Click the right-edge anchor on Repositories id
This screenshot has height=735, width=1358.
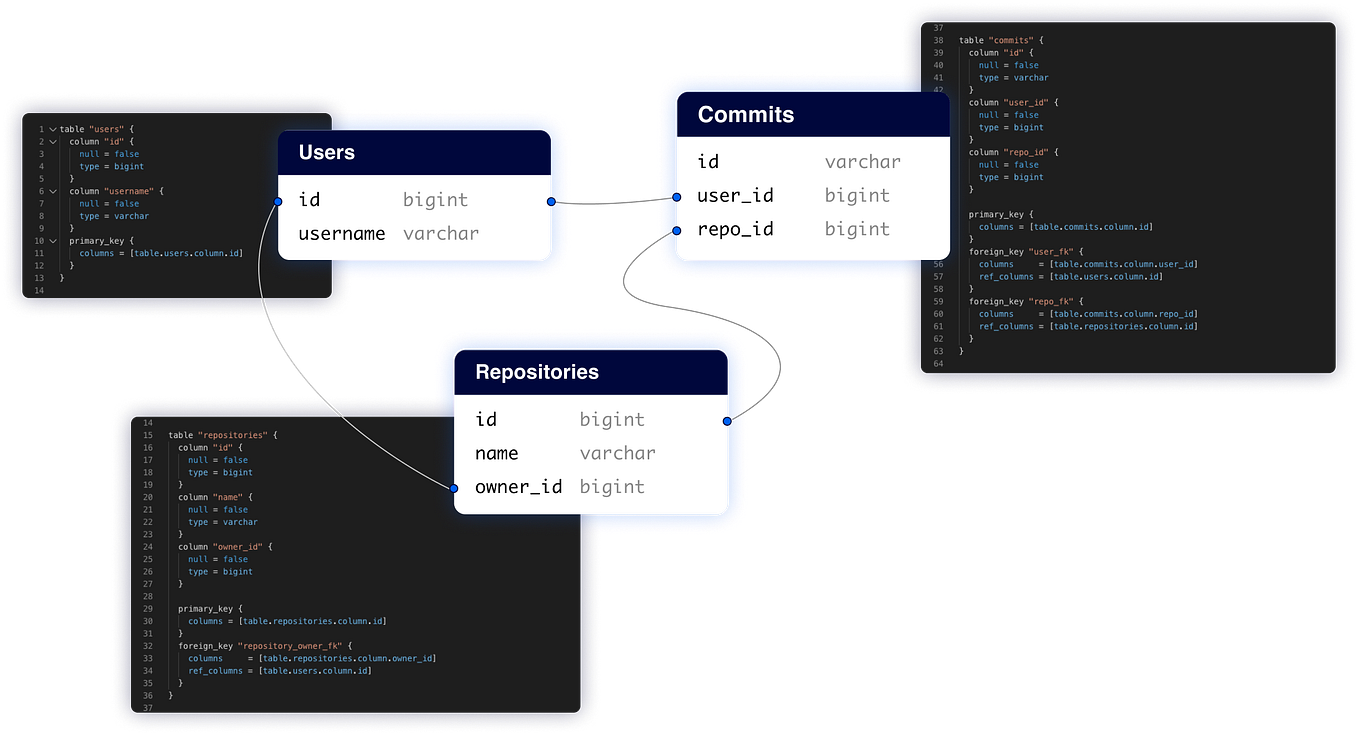727,421
